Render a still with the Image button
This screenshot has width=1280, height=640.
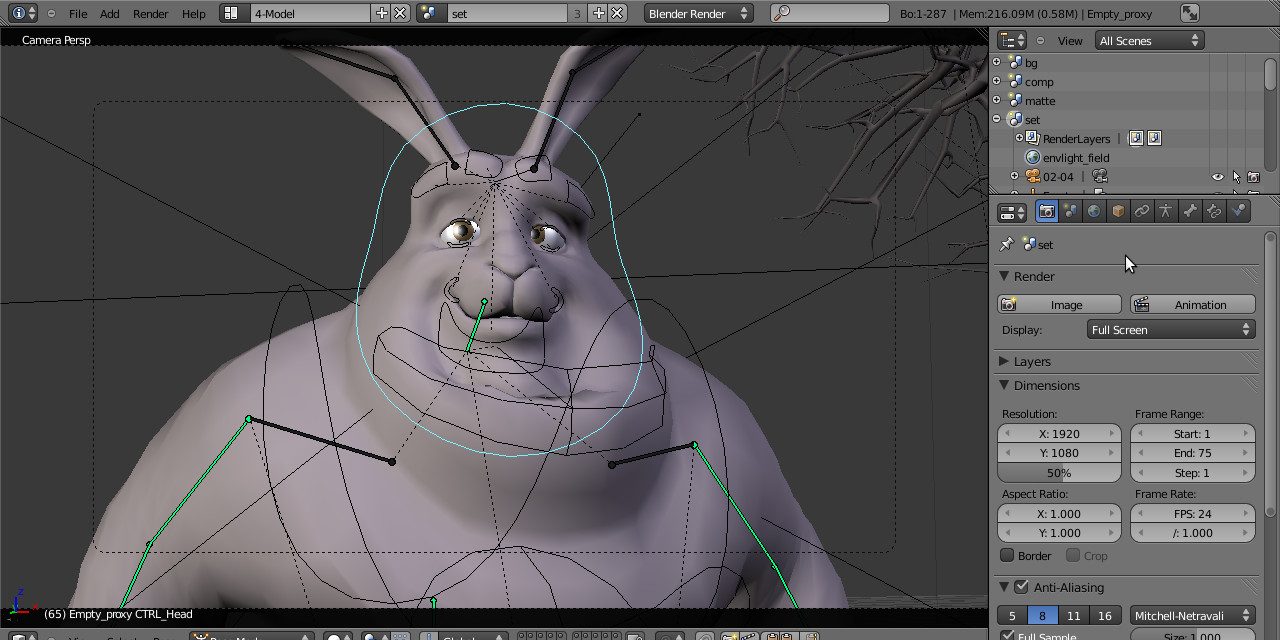[x=1060, y=305]
